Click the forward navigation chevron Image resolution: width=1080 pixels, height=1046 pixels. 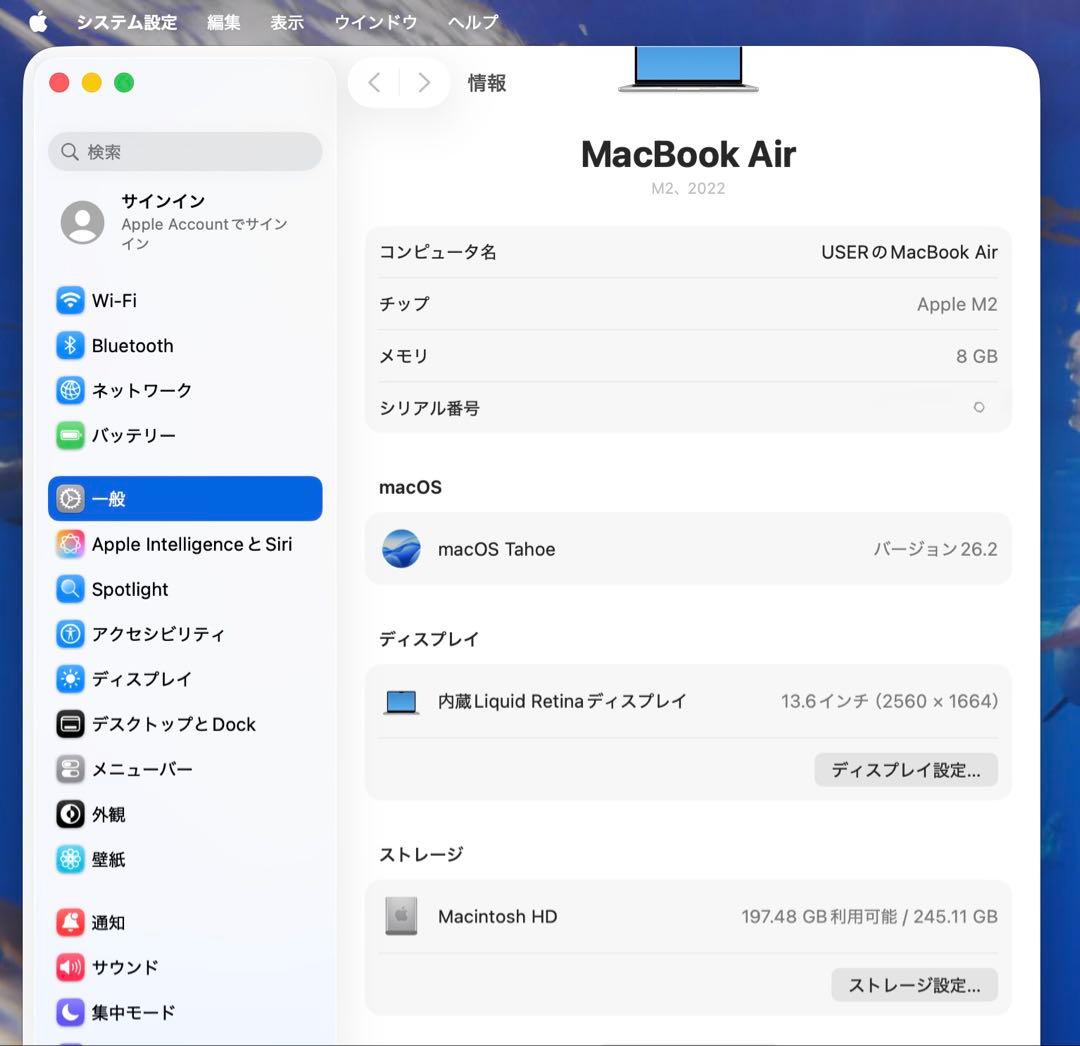tap(424, 83)
